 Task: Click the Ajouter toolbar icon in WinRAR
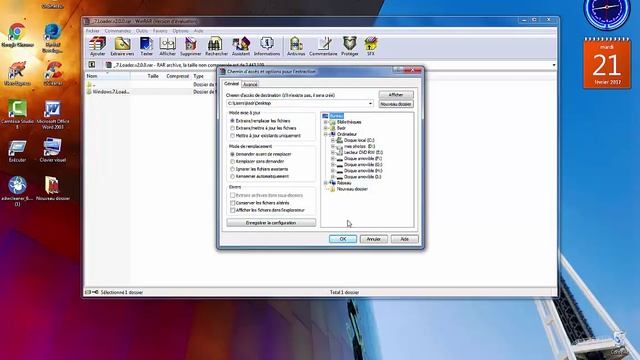pos(97,46)
